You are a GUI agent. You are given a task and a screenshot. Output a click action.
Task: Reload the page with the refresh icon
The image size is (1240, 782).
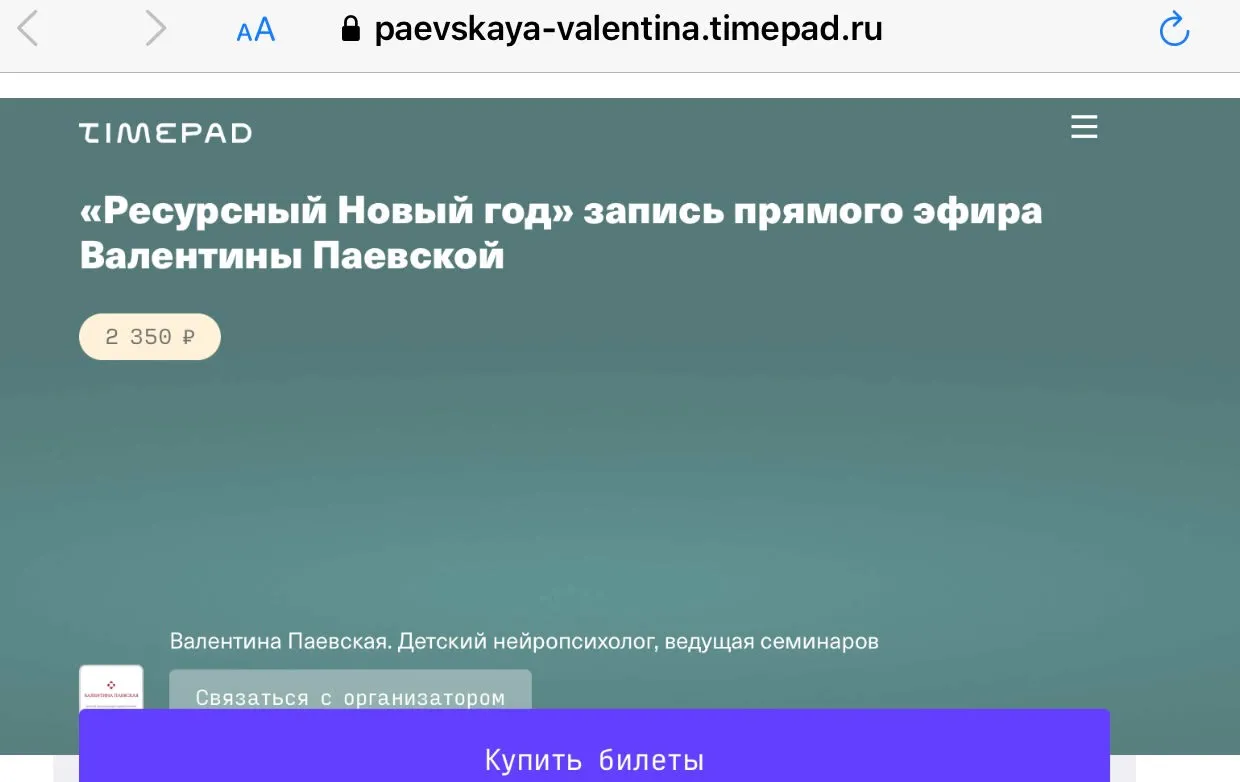point(1173,30)
